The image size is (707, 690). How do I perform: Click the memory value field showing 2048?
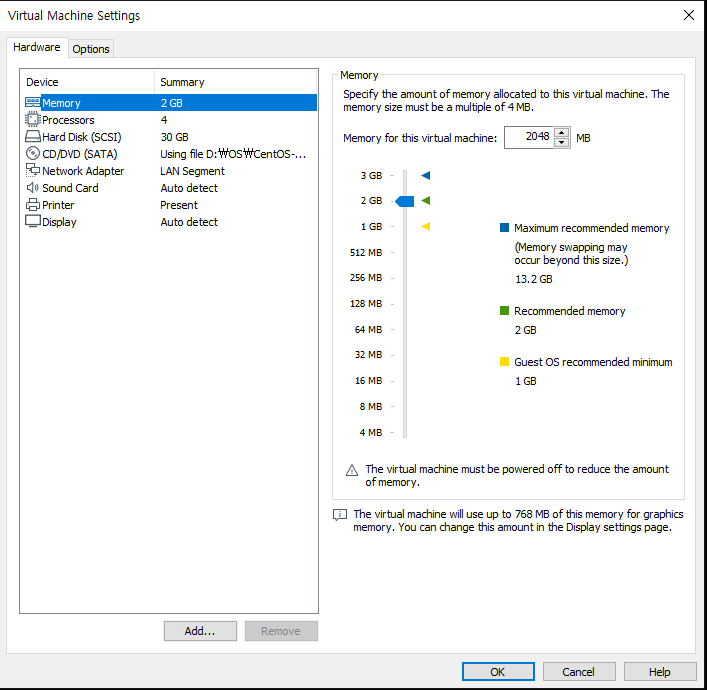pyautogui.click(x=529, y=137)
